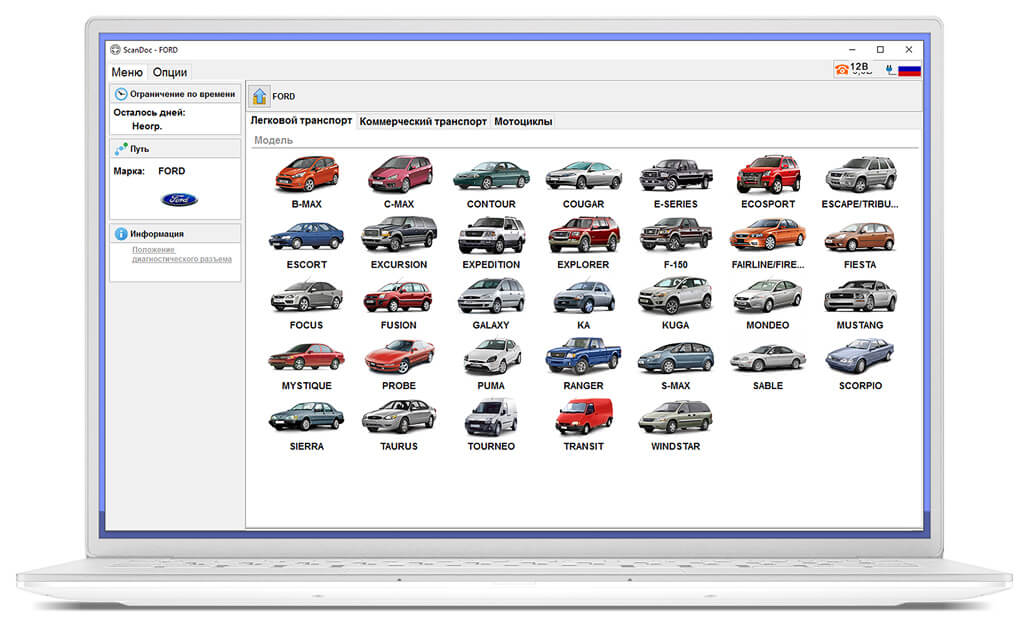This screenshot has width=1024, height=626.
Task: Choose the red EXPLORER thumbnail
Action: [x=584, y=234]
